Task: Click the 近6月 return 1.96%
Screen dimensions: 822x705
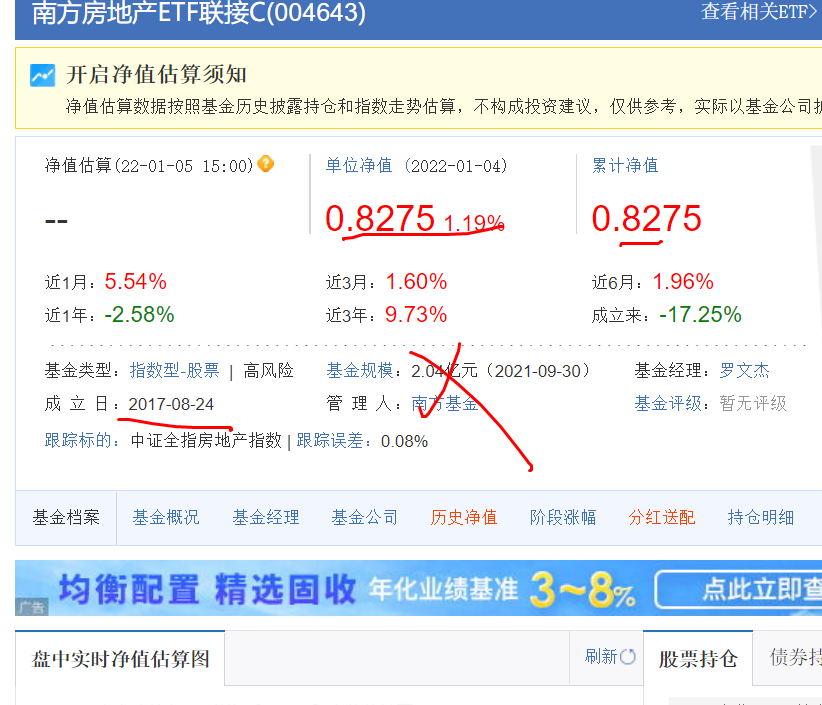Action: click(683, 281)
